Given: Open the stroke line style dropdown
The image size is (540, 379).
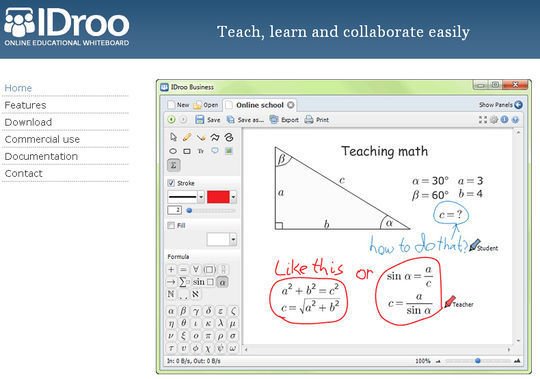Looking at the screenshot, I should click(186, 197).
